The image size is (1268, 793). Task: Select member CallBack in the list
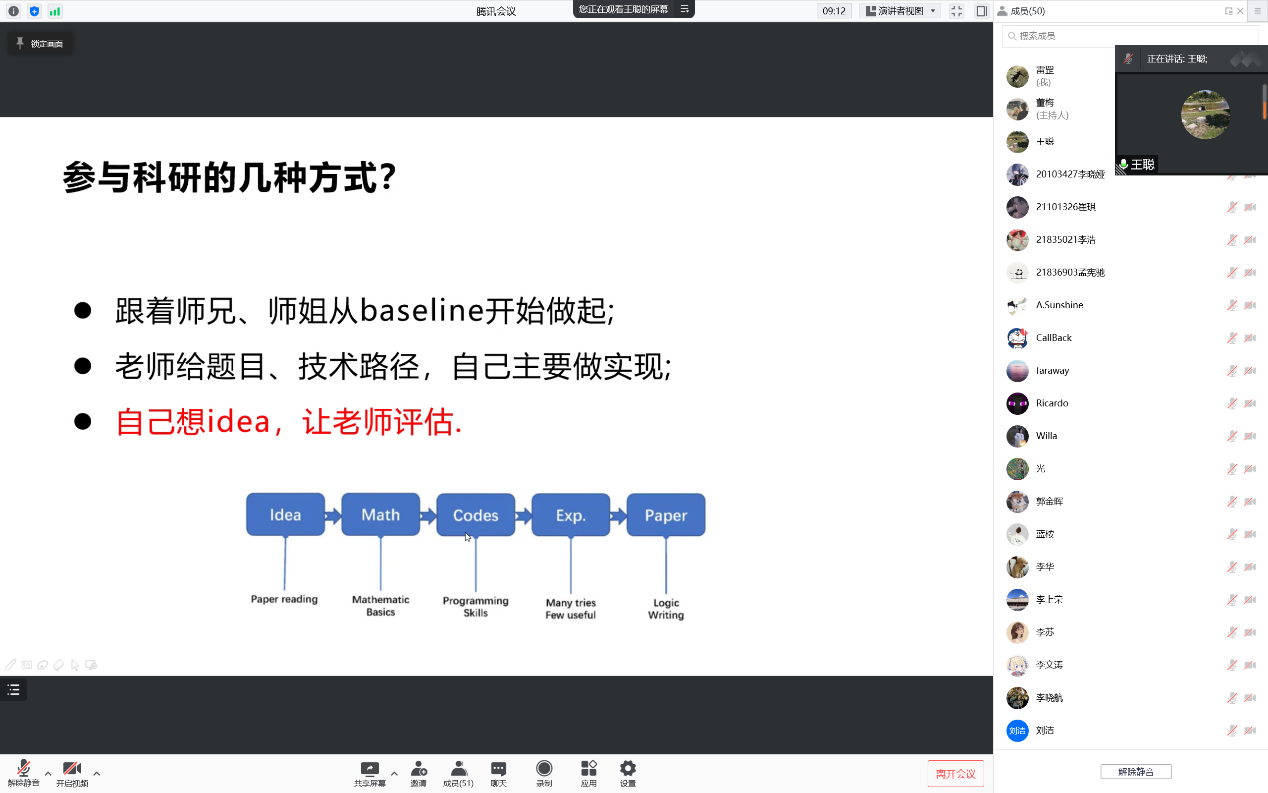click(1053, 338)
